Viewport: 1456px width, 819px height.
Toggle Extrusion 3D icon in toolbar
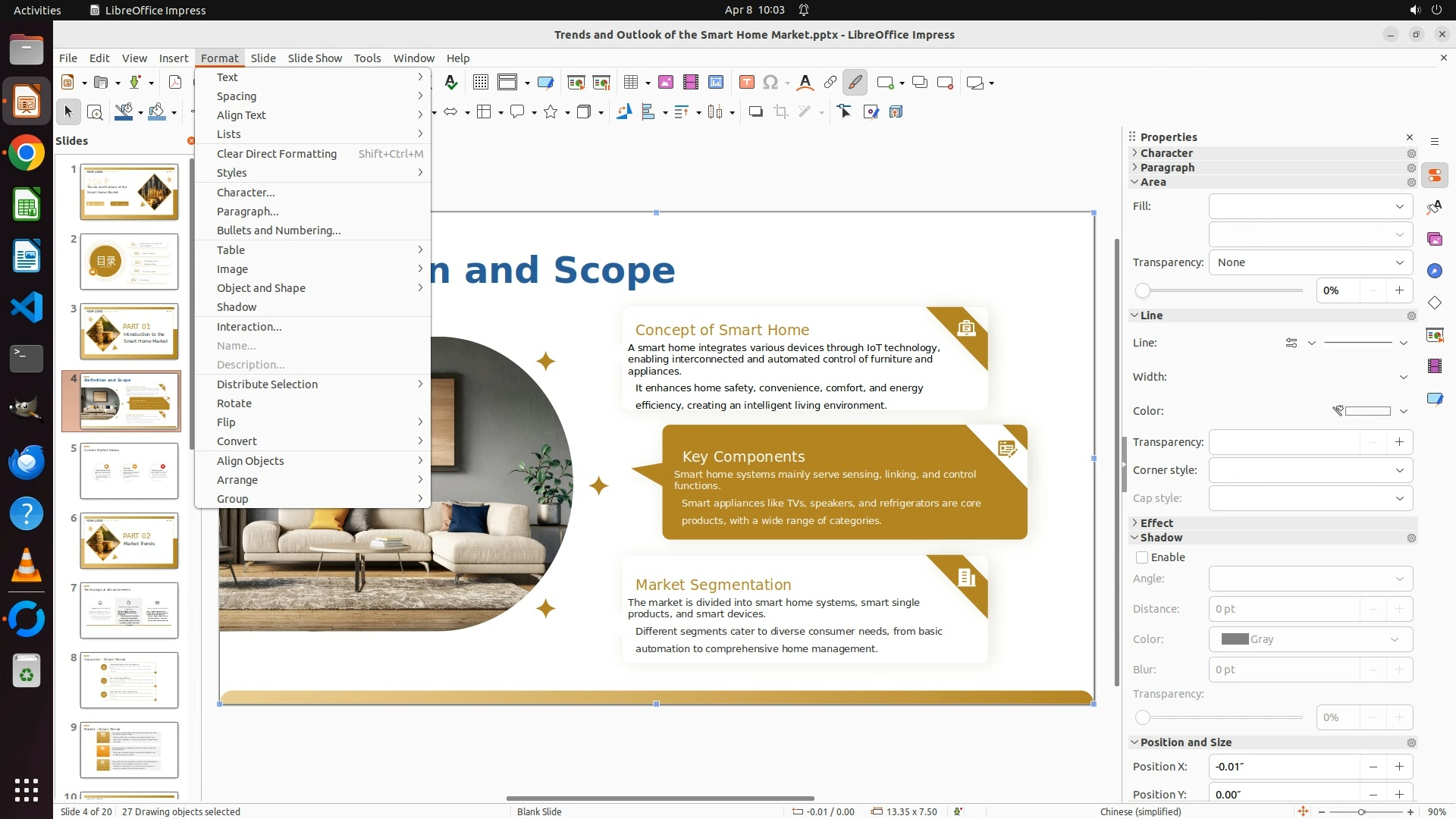point(896,112)
